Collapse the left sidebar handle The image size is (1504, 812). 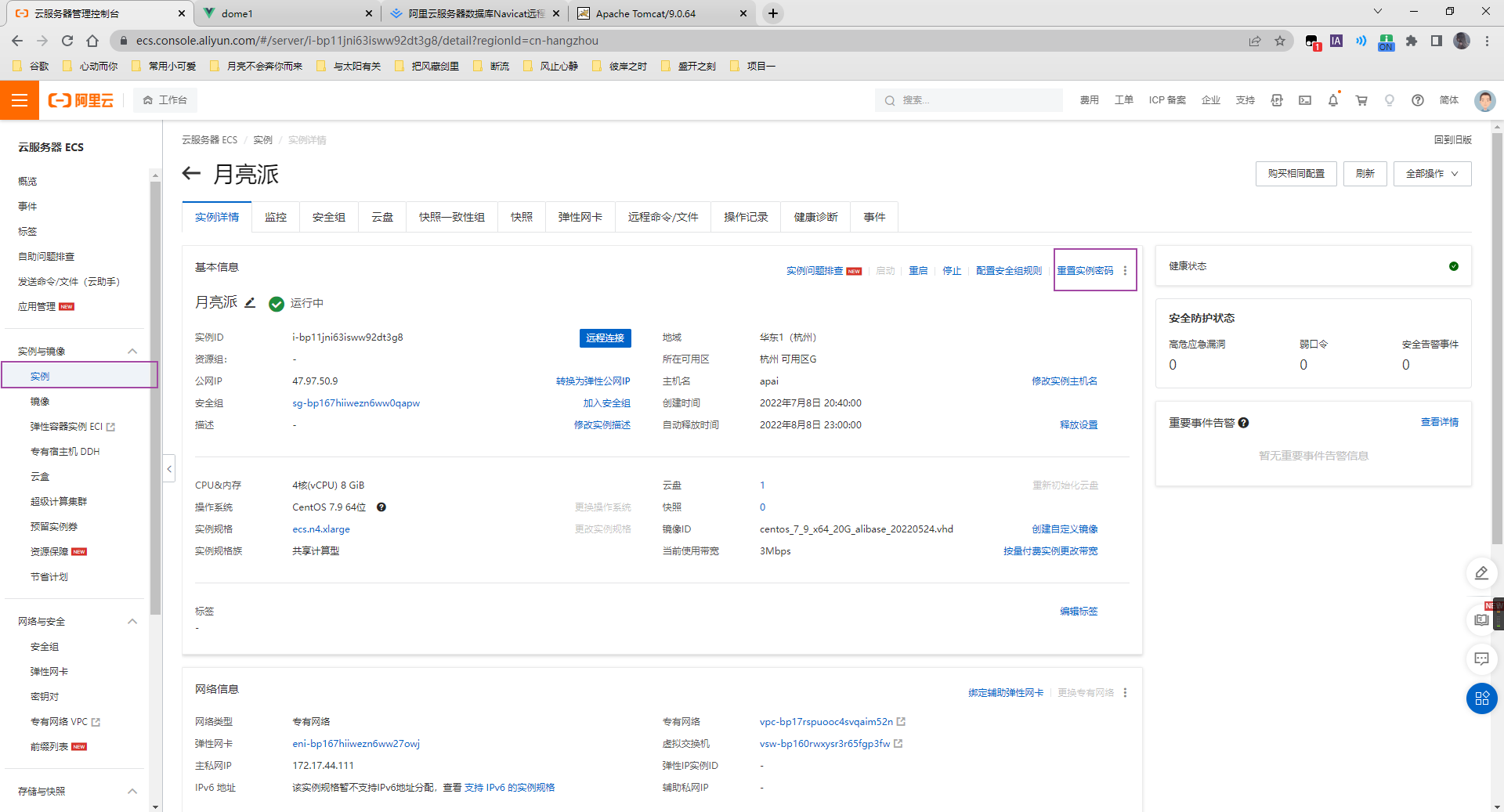[x=169, y=469]
